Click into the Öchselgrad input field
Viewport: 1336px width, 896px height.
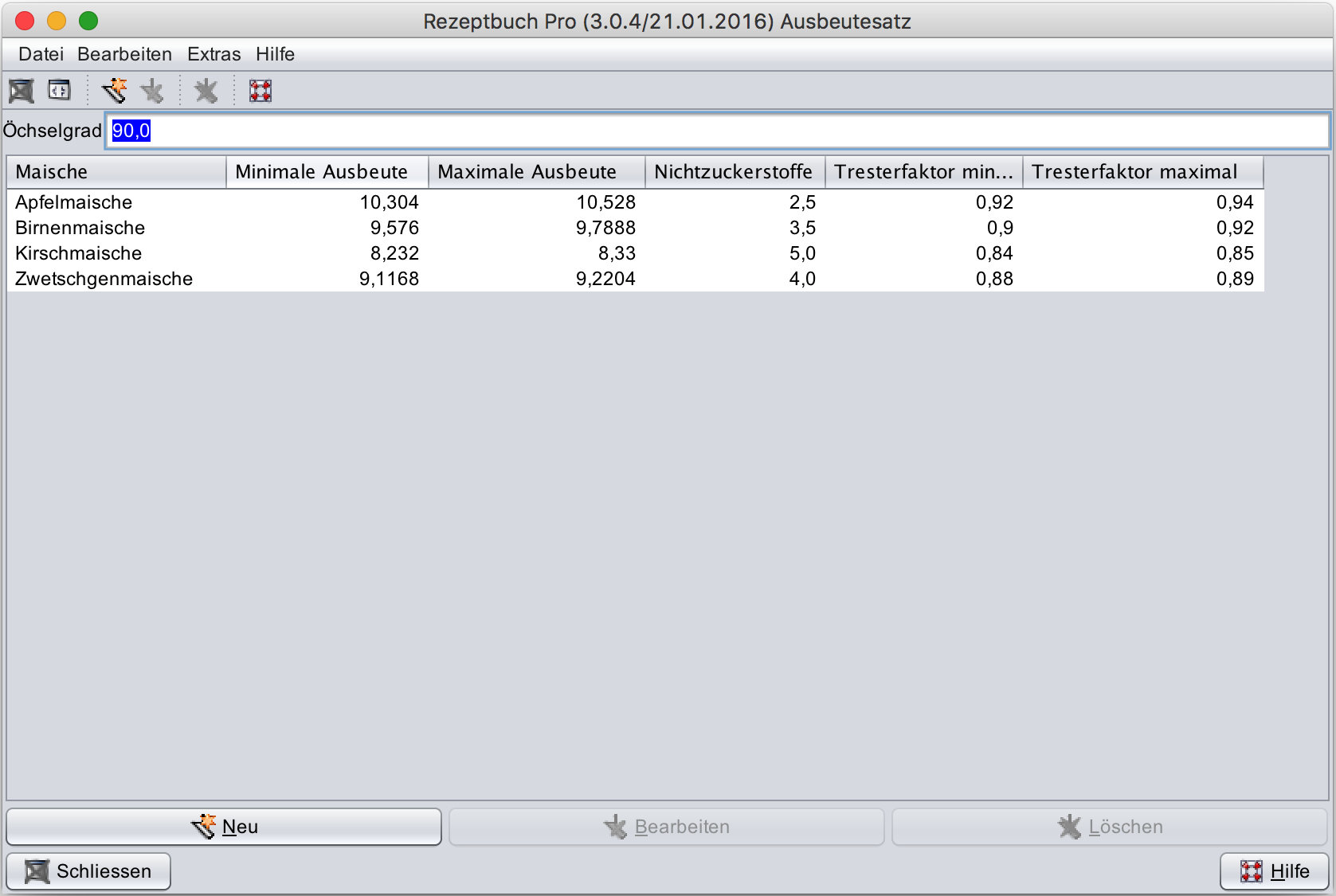[717, 131]
